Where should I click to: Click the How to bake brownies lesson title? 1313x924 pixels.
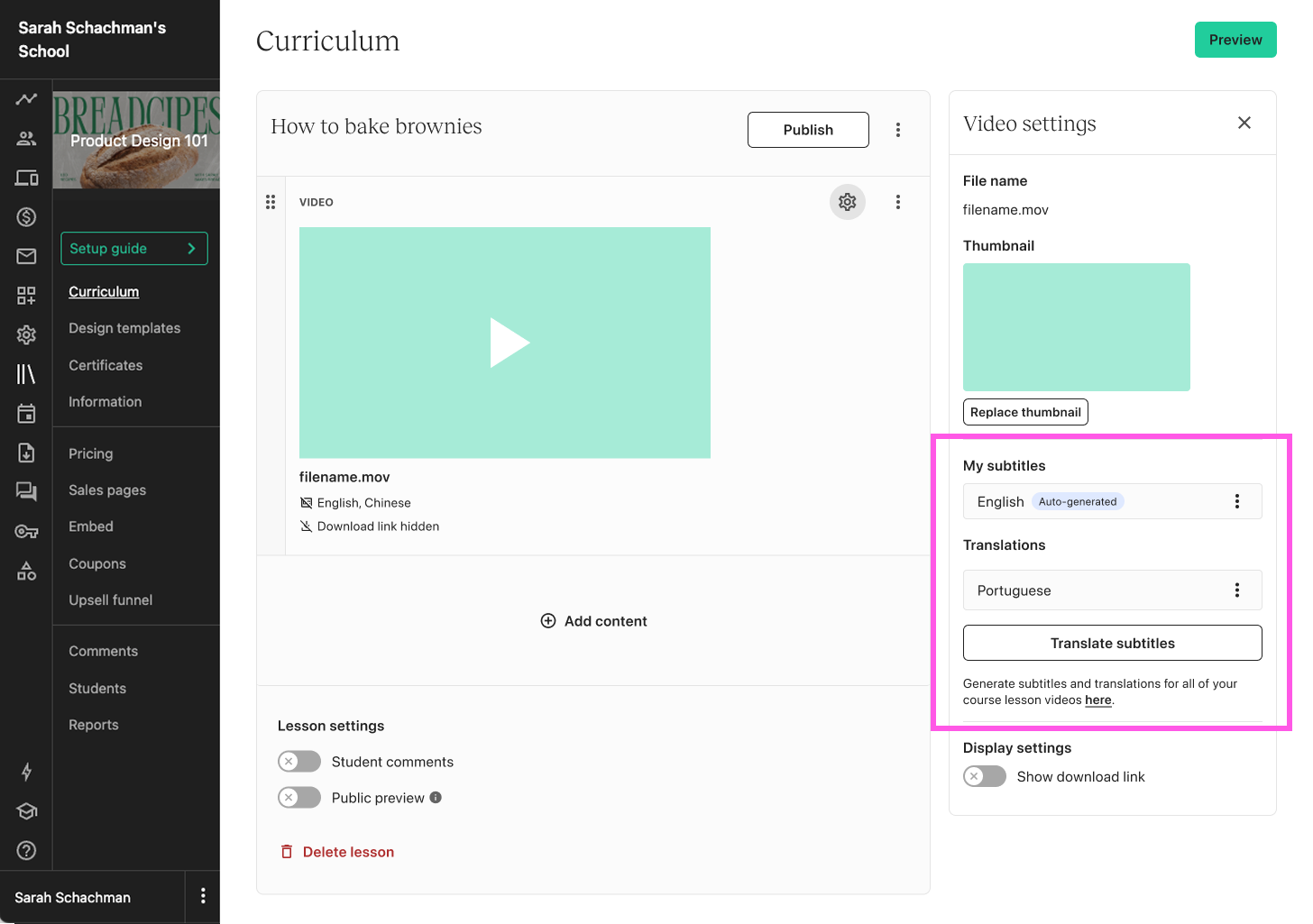tap(377, 126)
